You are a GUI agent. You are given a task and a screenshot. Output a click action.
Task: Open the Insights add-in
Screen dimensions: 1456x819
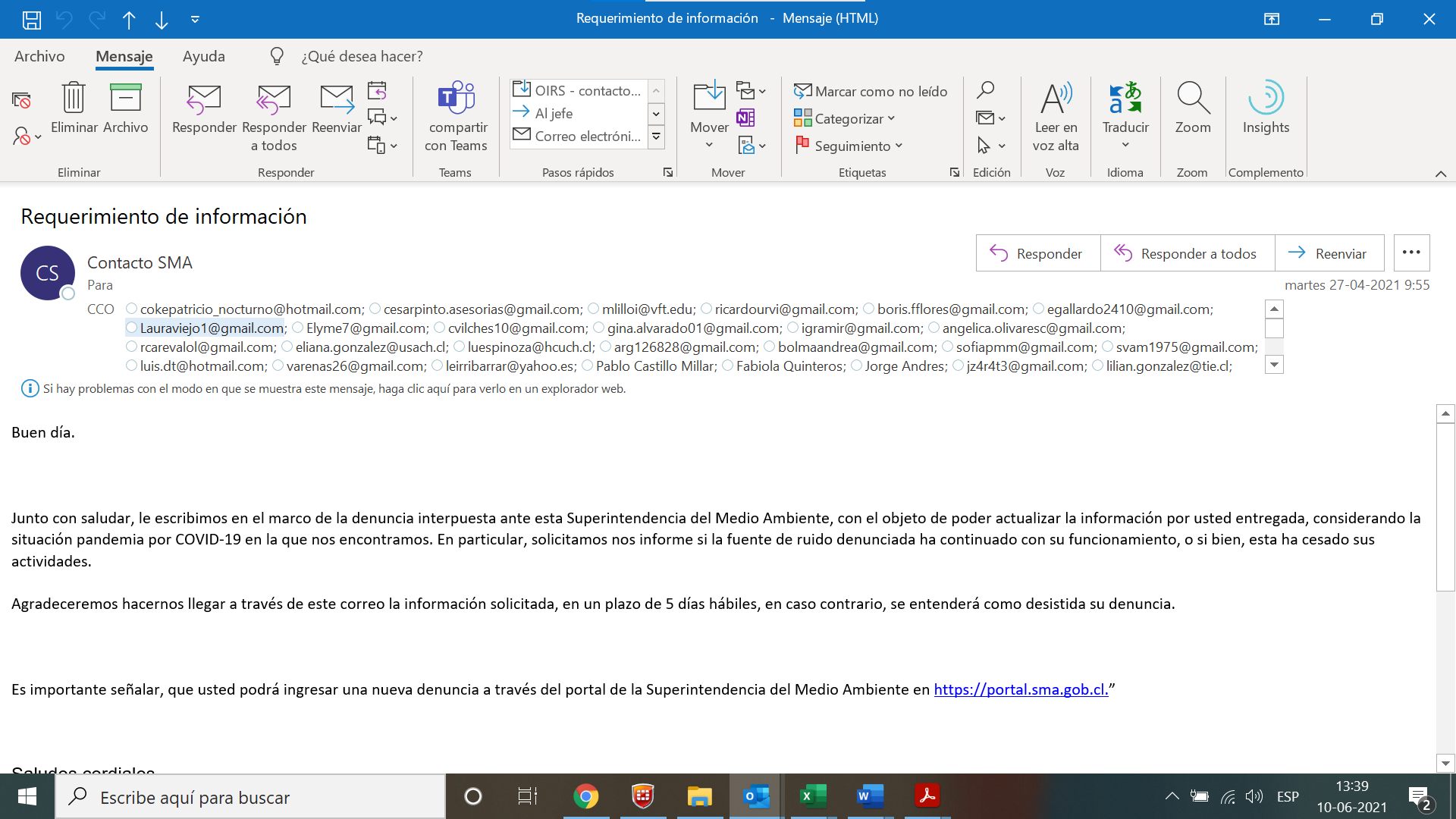pos(1265,98)
